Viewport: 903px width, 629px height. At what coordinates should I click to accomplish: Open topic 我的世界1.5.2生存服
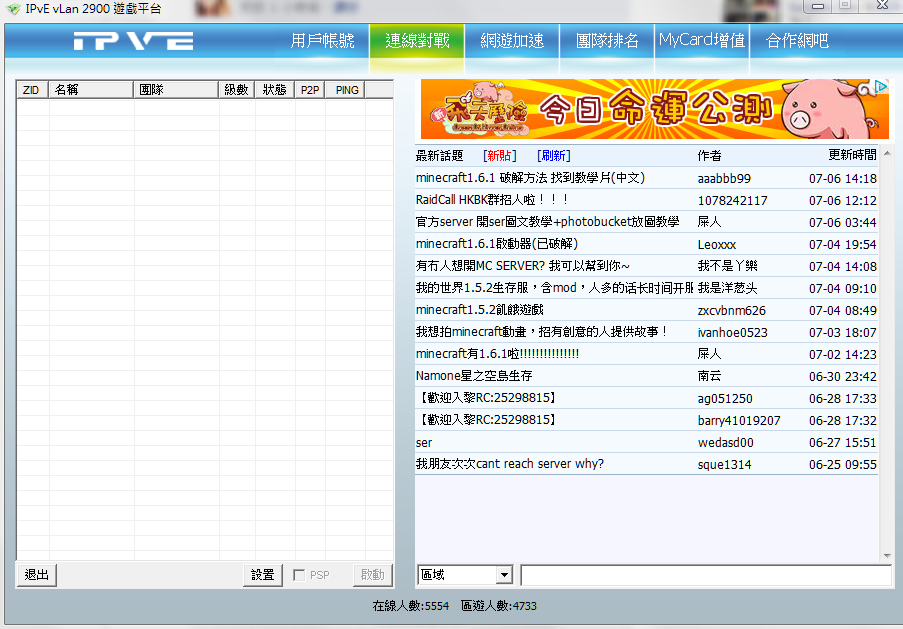(x=554, y=287)
